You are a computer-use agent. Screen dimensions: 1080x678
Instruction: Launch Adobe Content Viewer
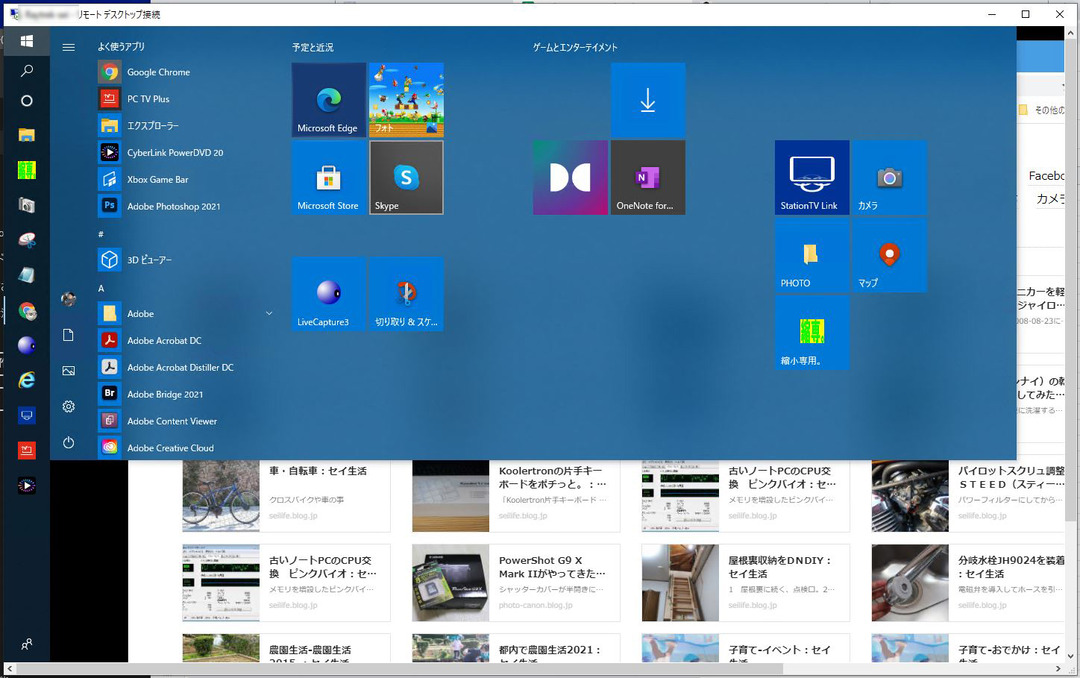172,422
